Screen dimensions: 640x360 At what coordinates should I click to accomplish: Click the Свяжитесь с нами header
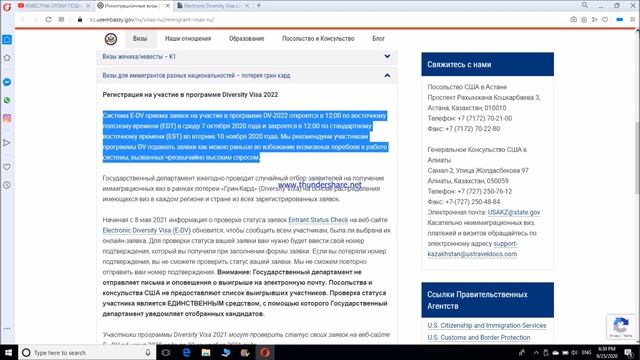pos(487,64)
